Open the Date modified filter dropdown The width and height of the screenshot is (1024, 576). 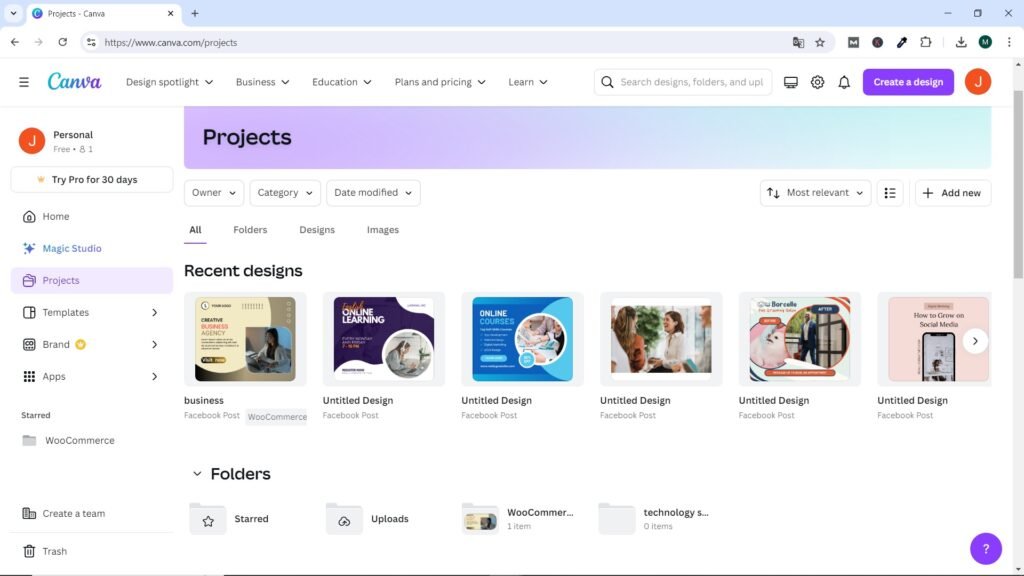(373, 193)
